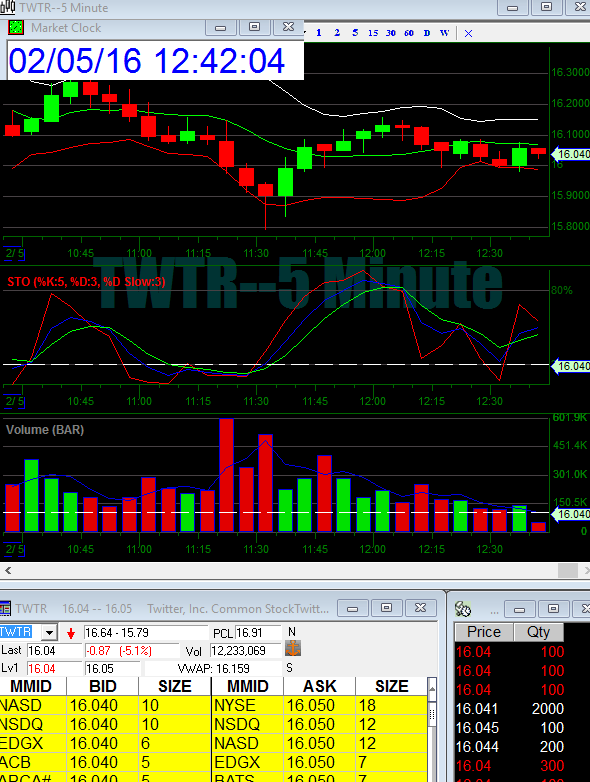
Task: Click the BID column header
Action: click(x=103, y=686)
